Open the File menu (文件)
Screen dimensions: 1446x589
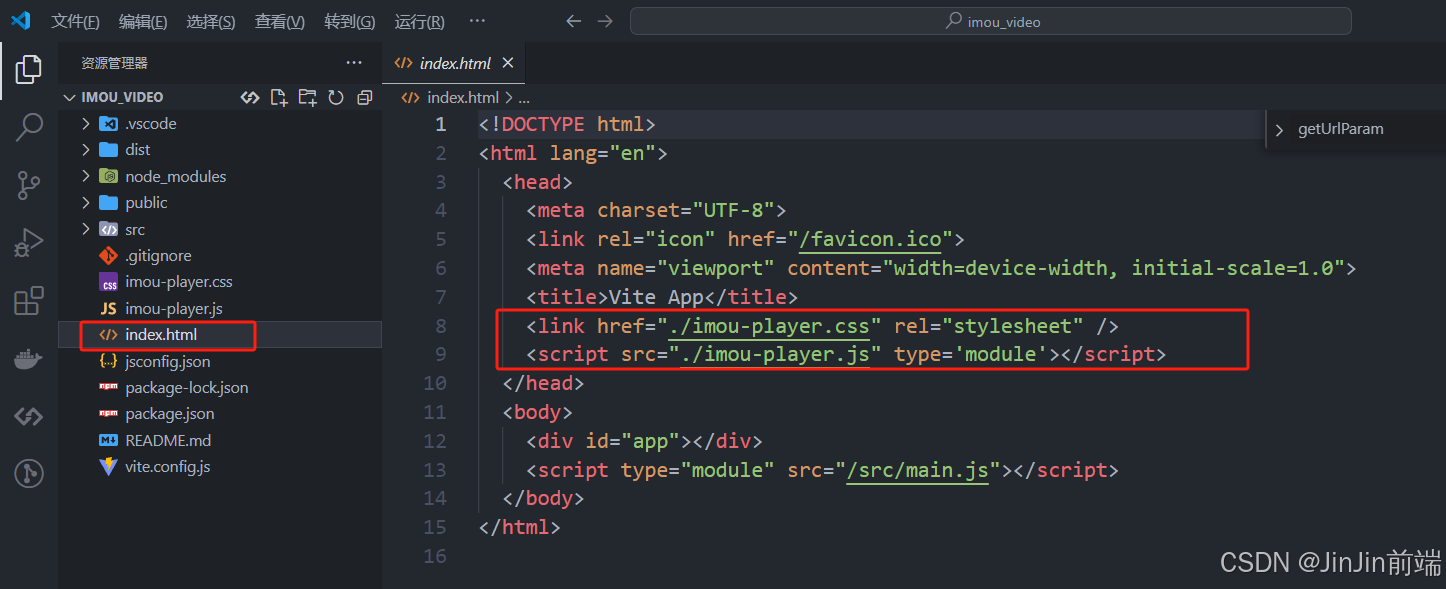[x=76, y=21]
